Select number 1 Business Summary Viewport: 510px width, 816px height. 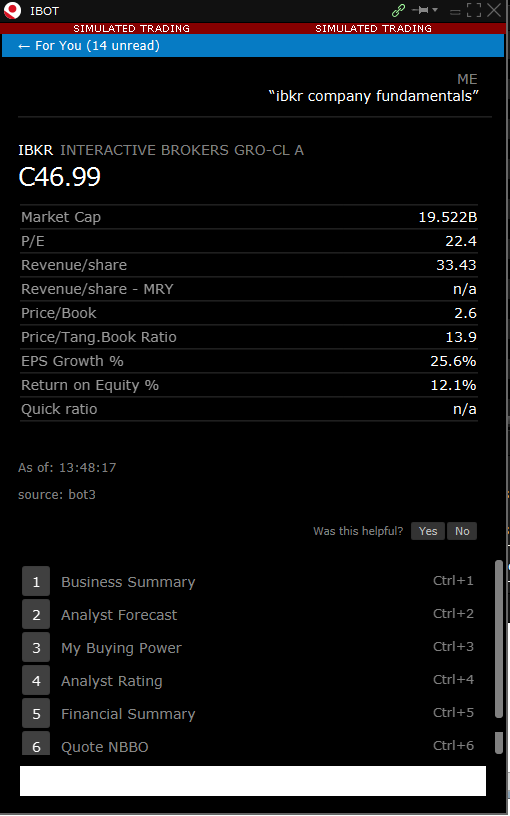(x=248, y=581)
